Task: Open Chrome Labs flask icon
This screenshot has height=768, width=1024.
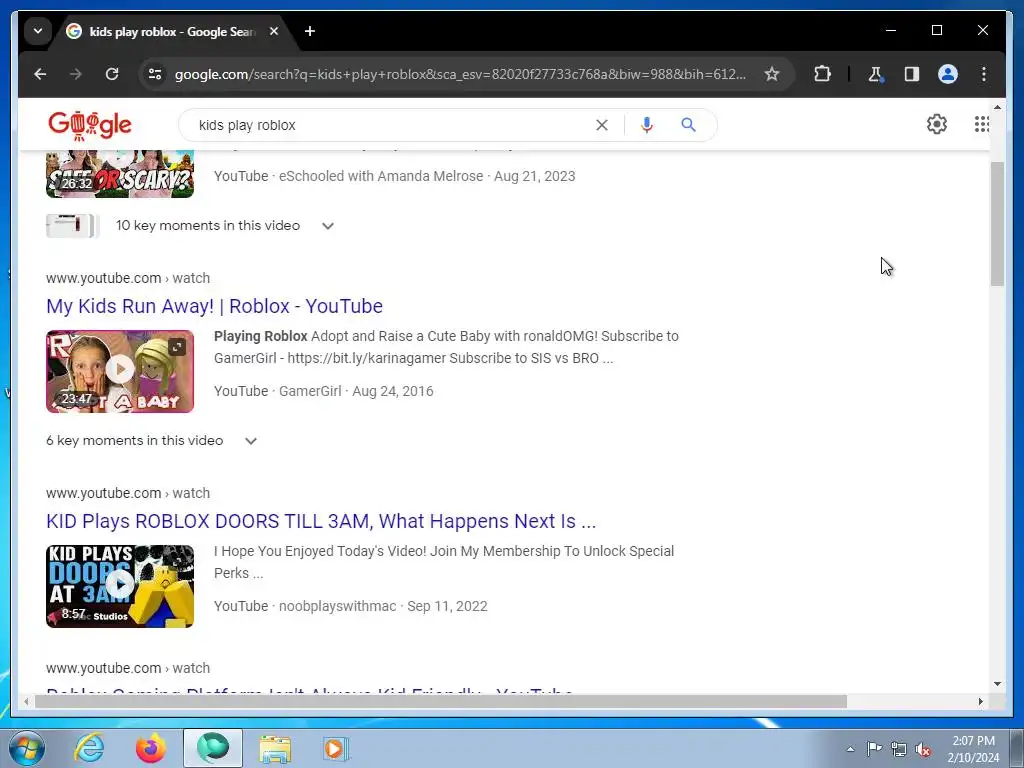Action: (x=876, y=74)
